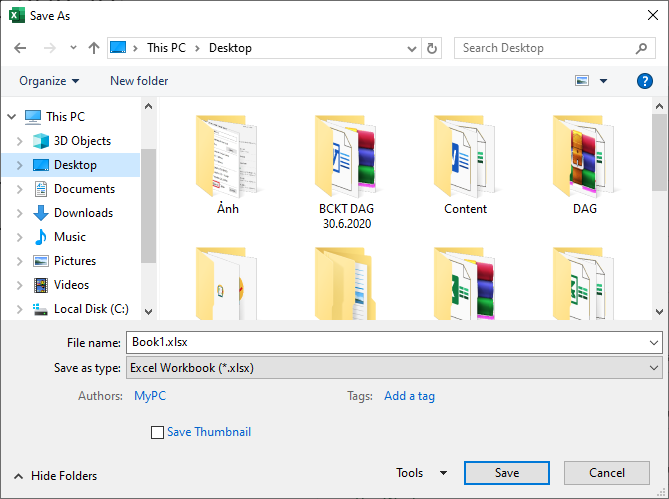This screenshot has height=499, width=669.
Task: Click Hide Folders
Action: click(x=55, y=476)
